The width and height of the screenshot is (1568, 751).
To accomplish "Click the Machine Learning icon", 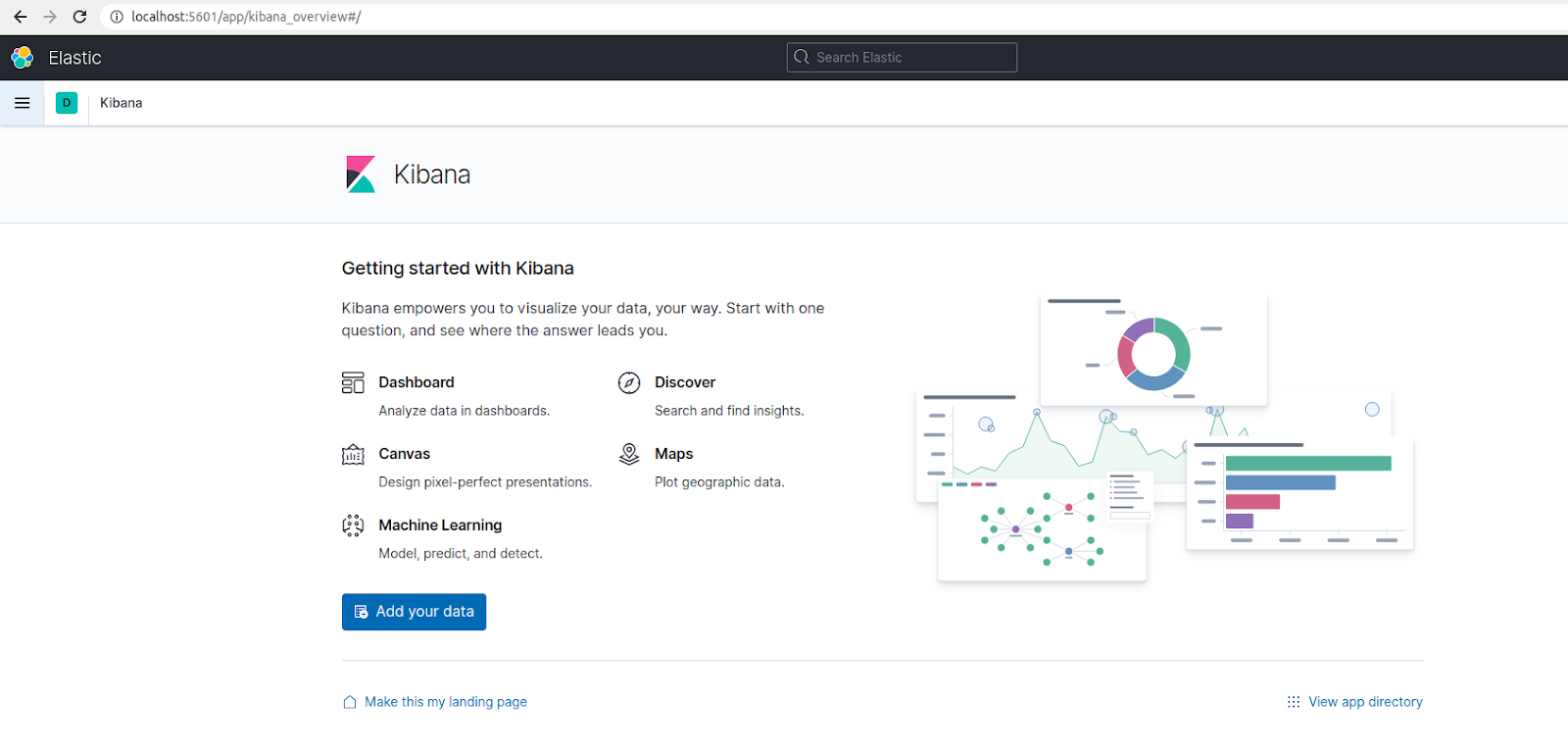I will pyautogui.click(x=353, y=526).
